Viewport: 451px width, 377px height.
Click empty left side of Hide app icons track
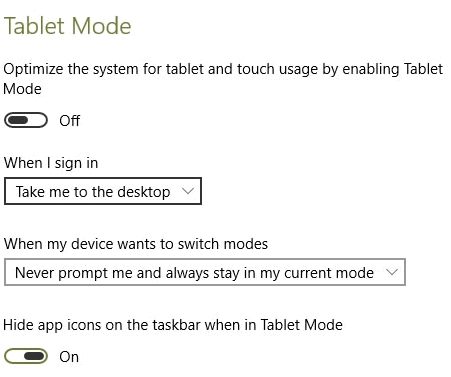point(14,356)
